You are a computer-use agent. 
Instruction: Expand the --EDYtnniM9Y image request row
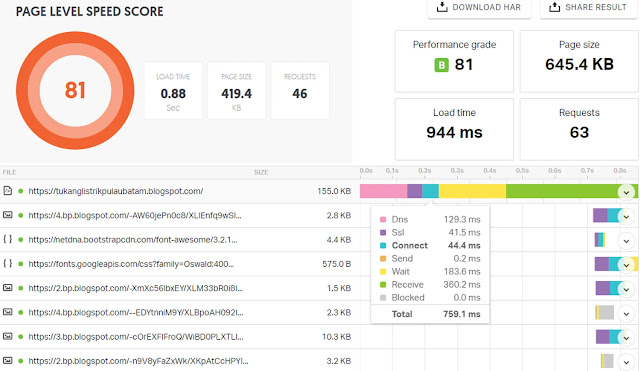pos(626,313)
